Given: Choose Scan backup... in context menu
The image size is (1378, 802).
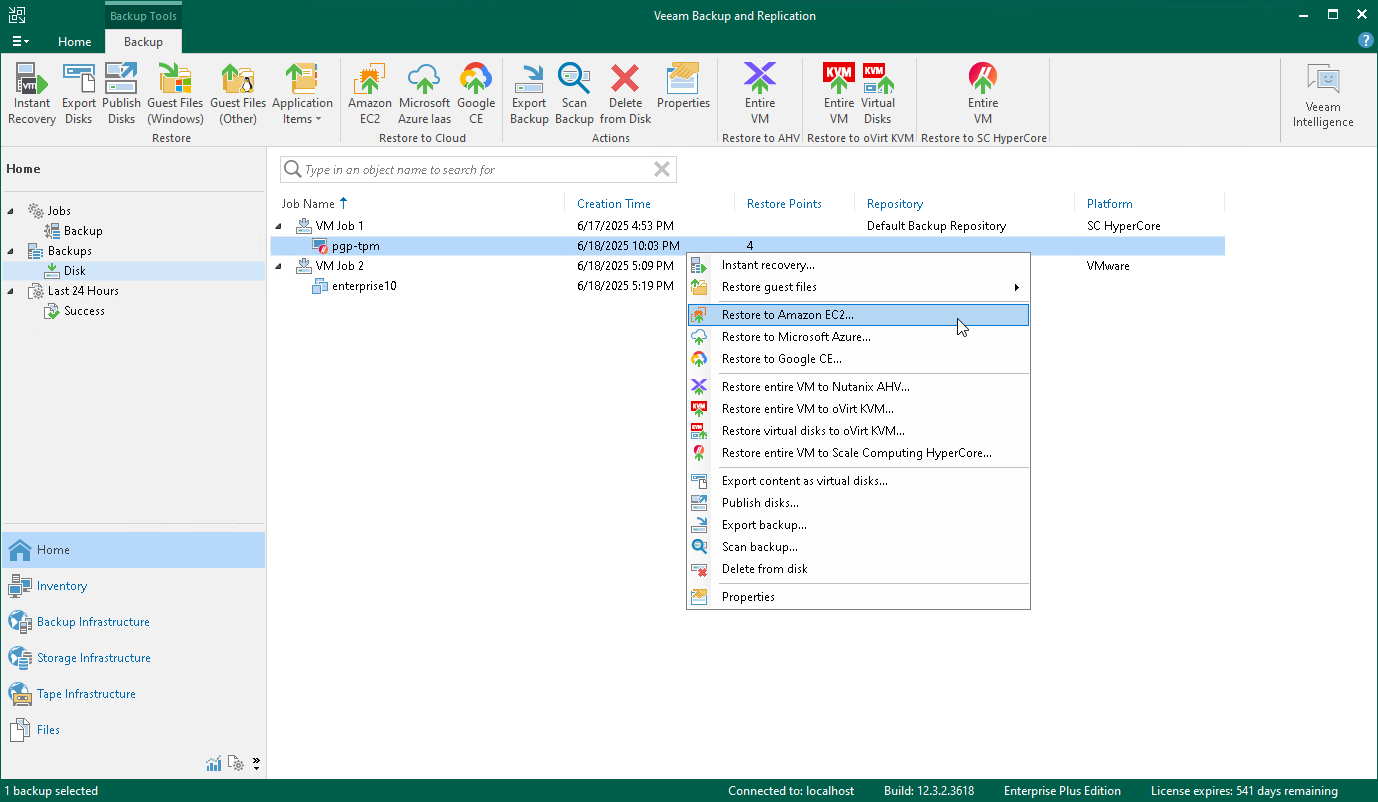Looking at the screenshot, I should 858,547.
